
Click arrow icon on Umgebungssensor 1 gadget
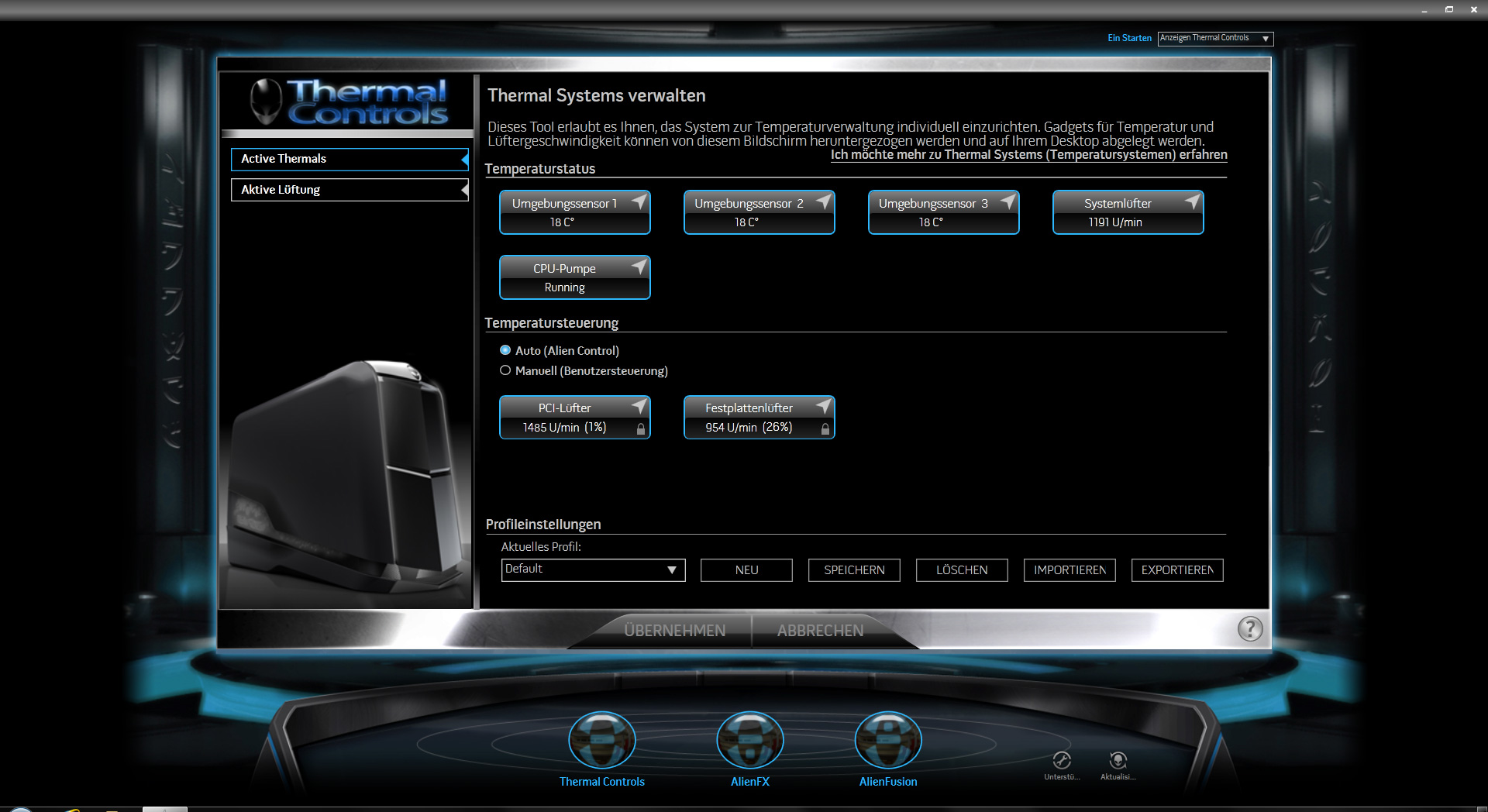(639, 201)
